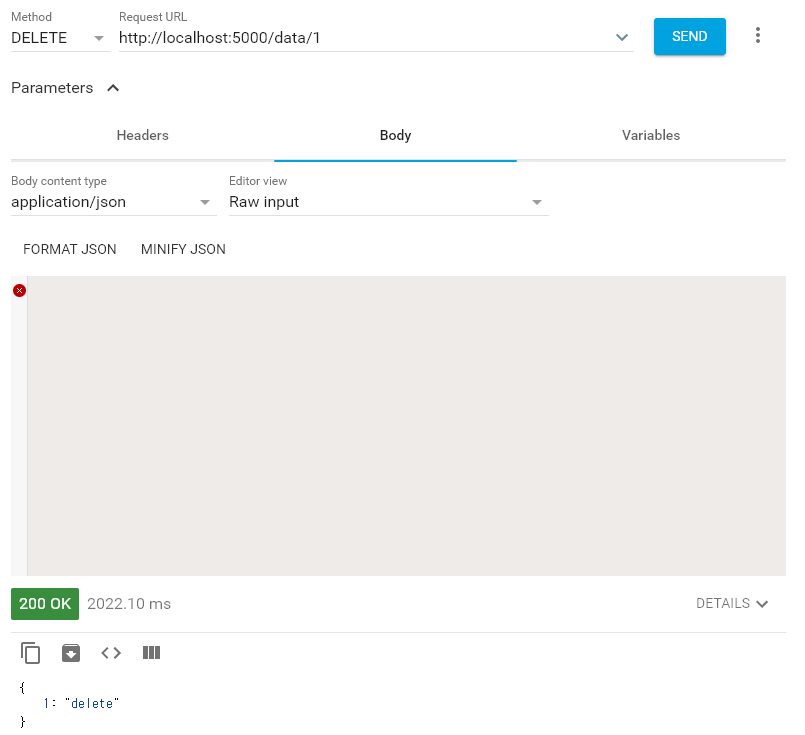Open the Method dropdown showing DELETE
This screenshot has height=735, width=805.
coord(61,38)
